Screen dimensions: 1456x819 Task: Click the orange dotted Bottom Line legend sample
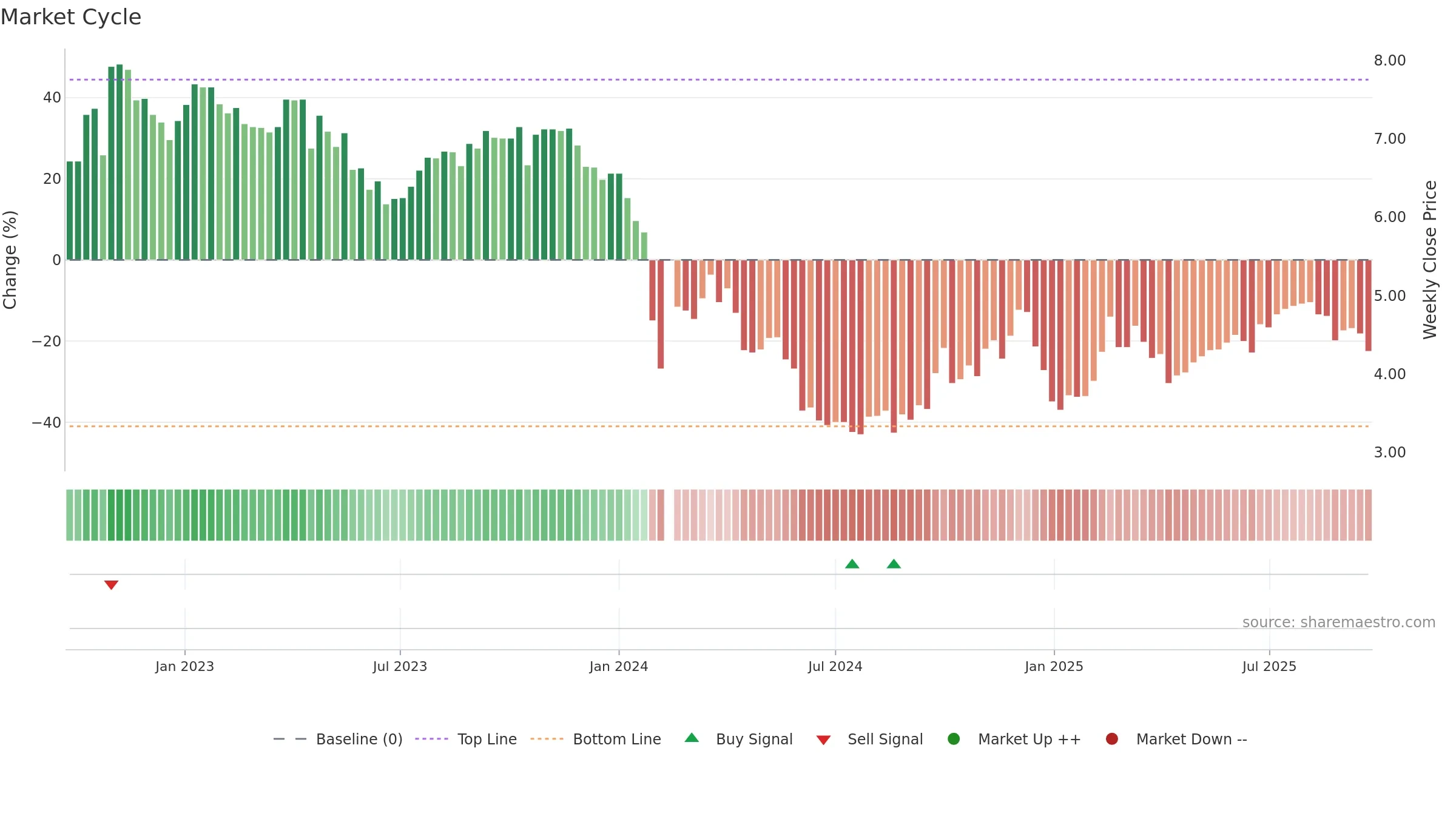tap(547, 739)
